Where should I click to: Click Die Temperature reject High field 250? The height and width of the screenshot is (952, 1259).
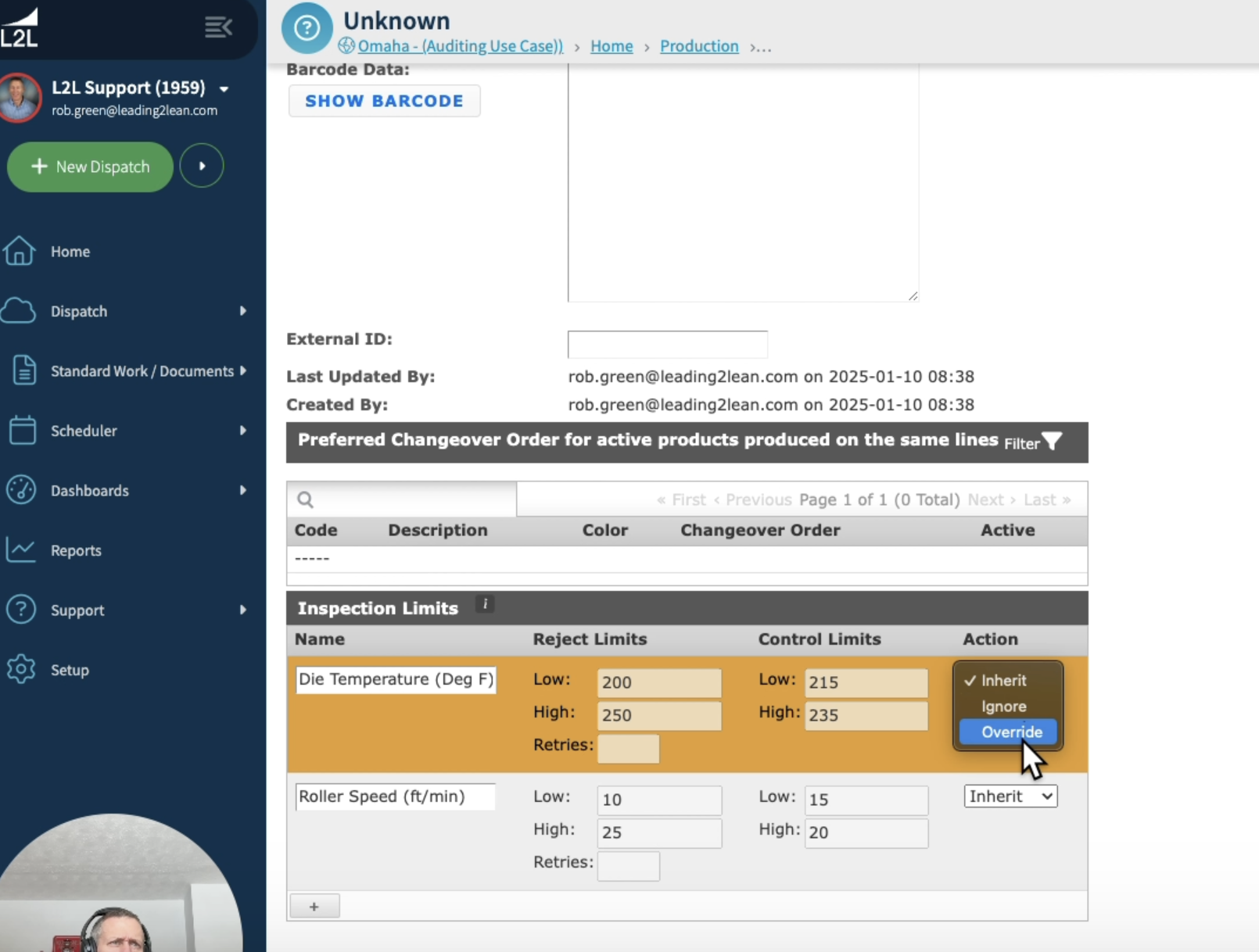point(659,715)
